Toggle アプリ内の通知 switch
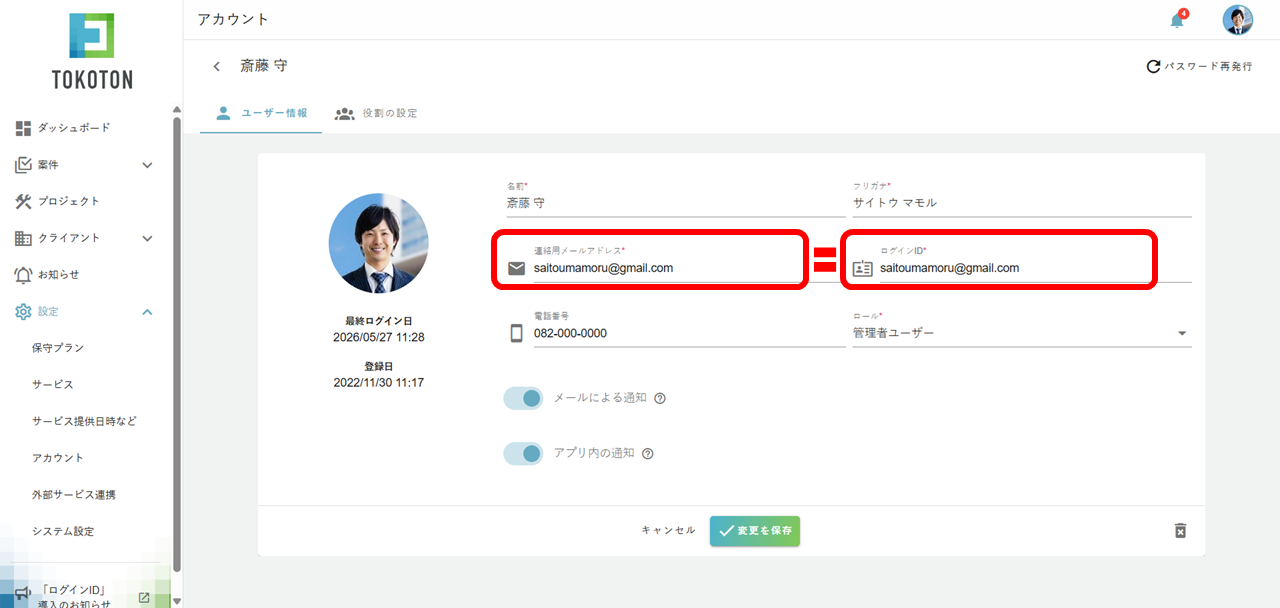This screenshot has height=608, width=1280. [x=523, y=454]
